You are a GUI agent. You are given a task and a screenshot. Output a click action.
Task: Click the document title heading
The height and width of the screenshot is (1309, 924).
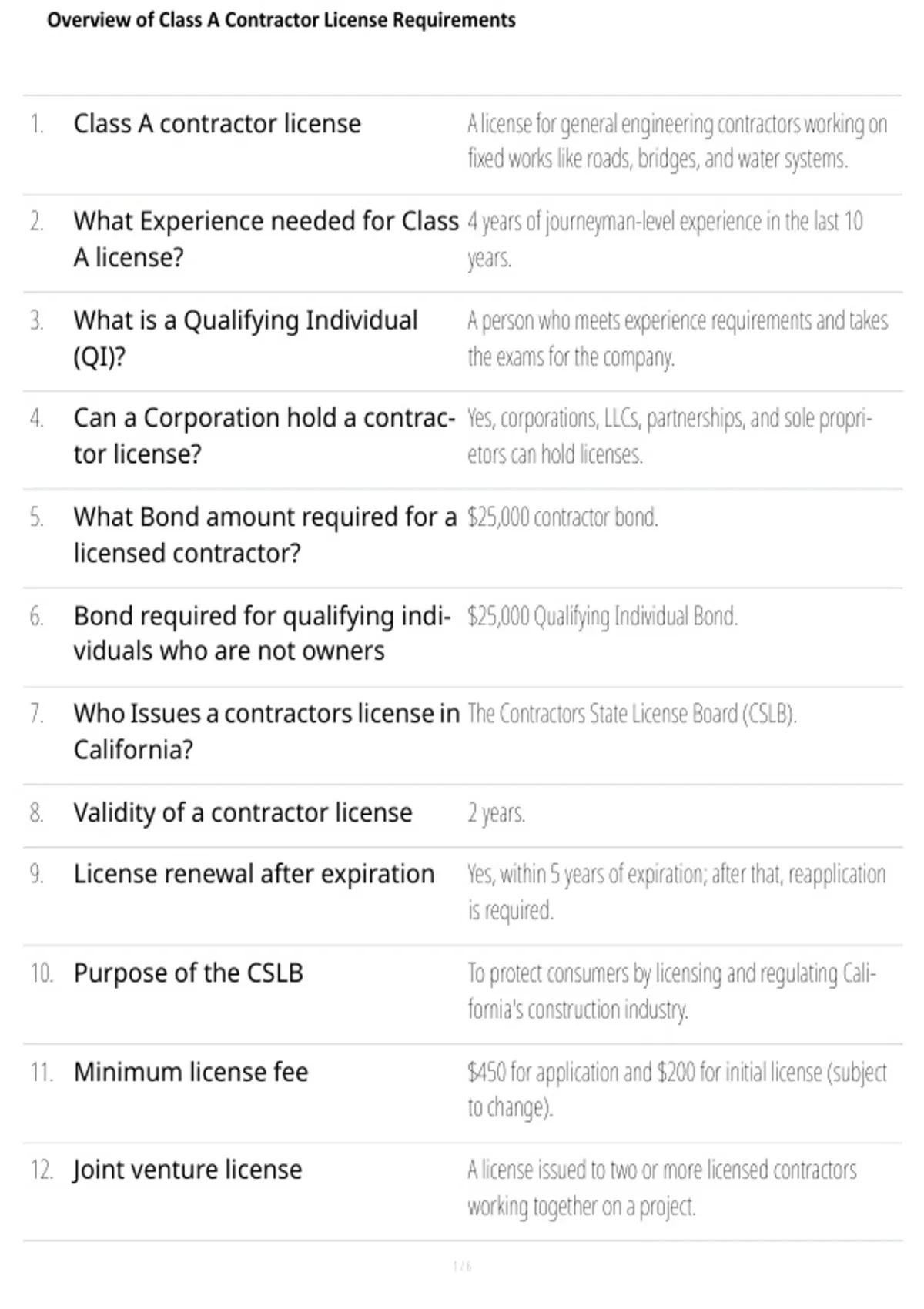point(281,20)
